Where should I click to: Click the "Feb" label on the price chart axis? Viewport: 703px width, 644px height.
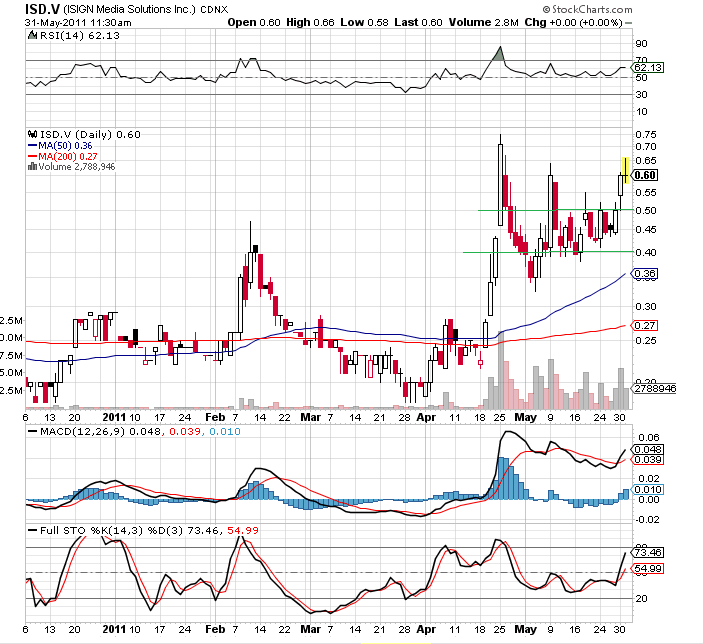(215, 417)
